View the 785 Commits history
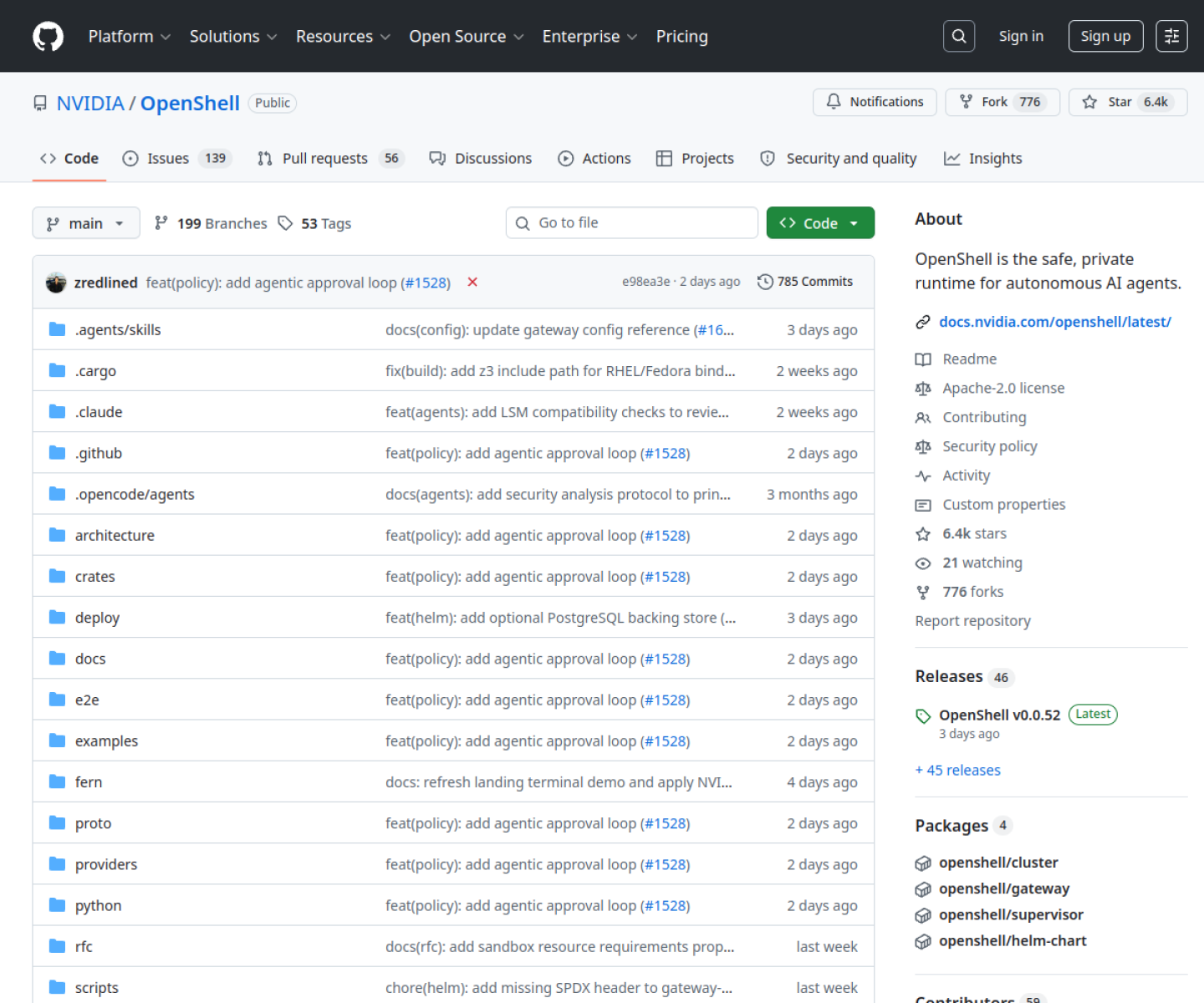The width and height of the screenshot is (1204, 1003). click(x=805, y=282)
